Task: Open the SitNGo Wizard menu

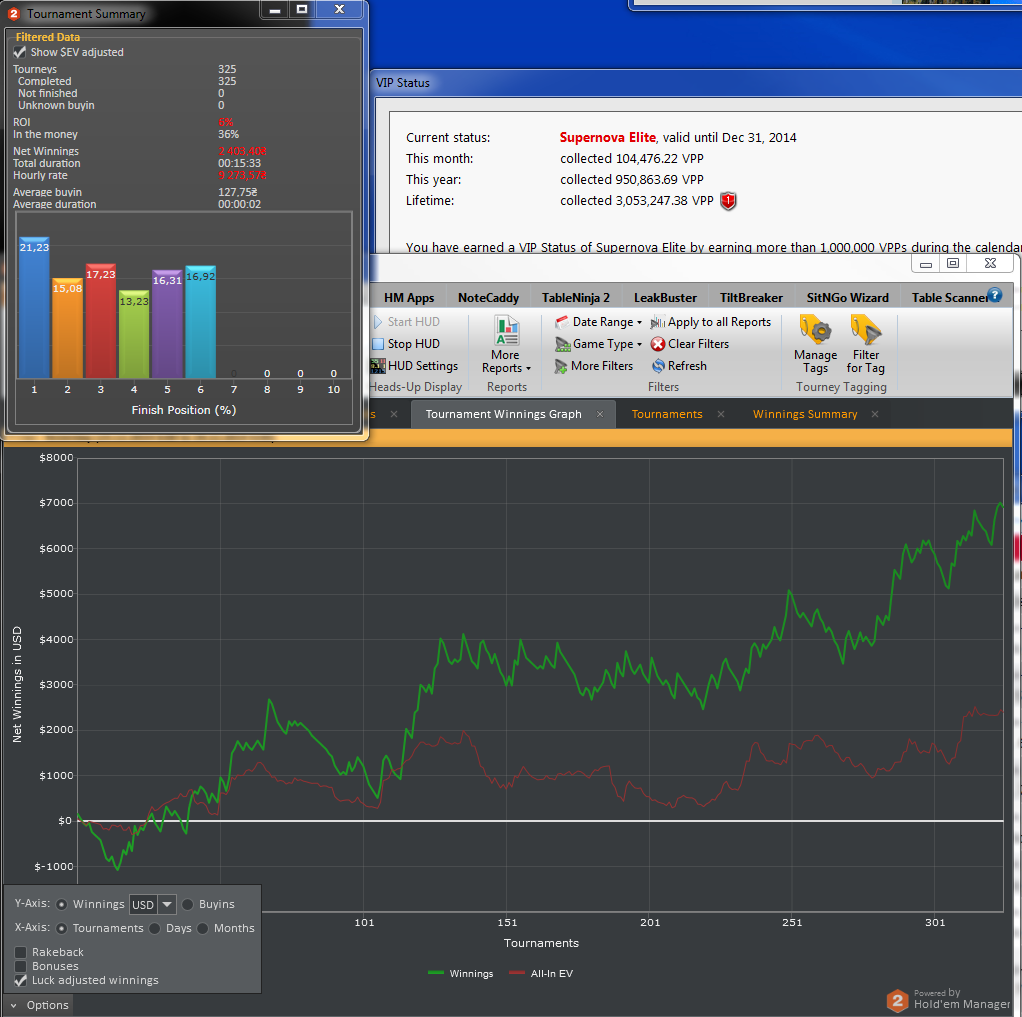Action: [847, 298]
